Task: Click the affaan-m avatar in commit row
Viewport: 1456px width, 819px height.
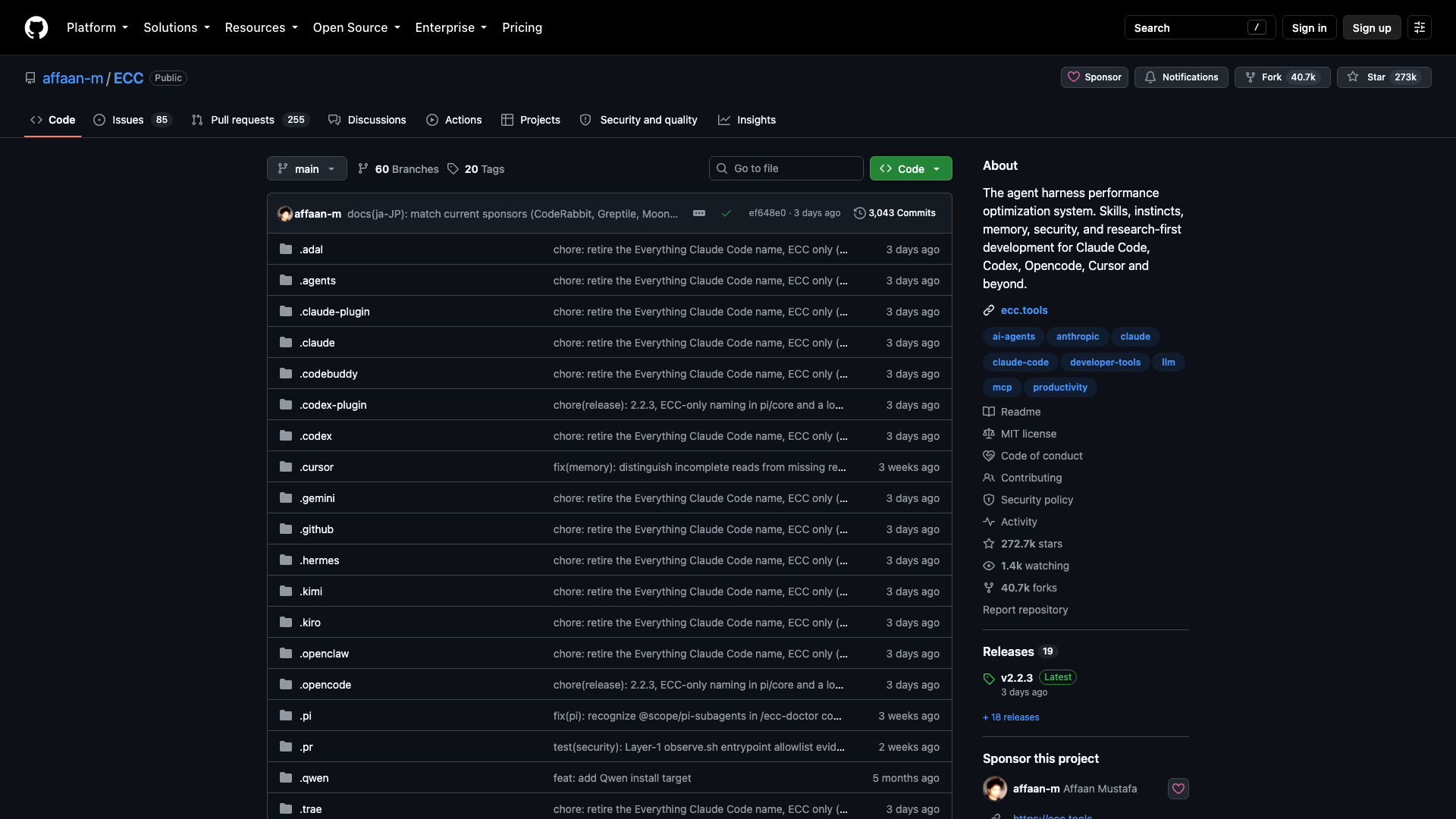Action: pos(285,213)
